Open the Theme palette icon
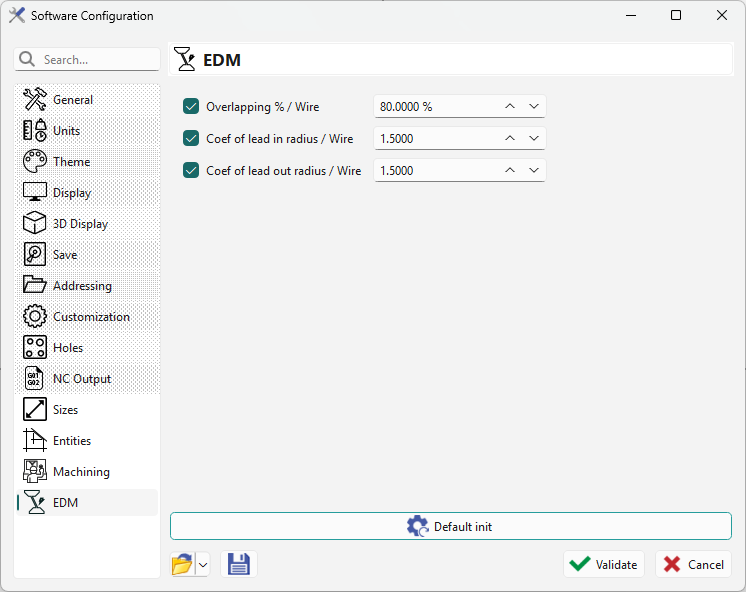746x592 pixels. tap(35, 162)
